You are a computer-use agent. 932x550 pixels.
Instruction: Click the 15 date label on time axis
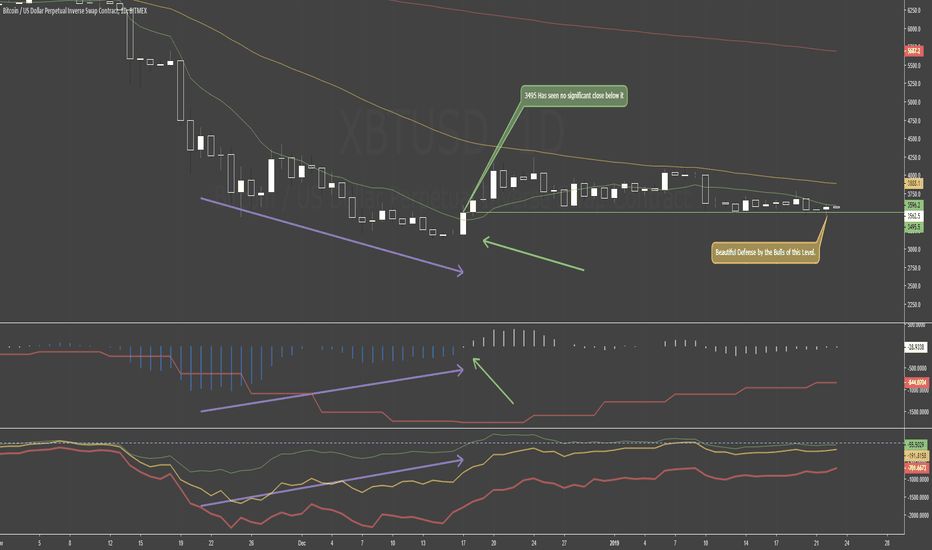pyautogui.click(x=140, y=543)
